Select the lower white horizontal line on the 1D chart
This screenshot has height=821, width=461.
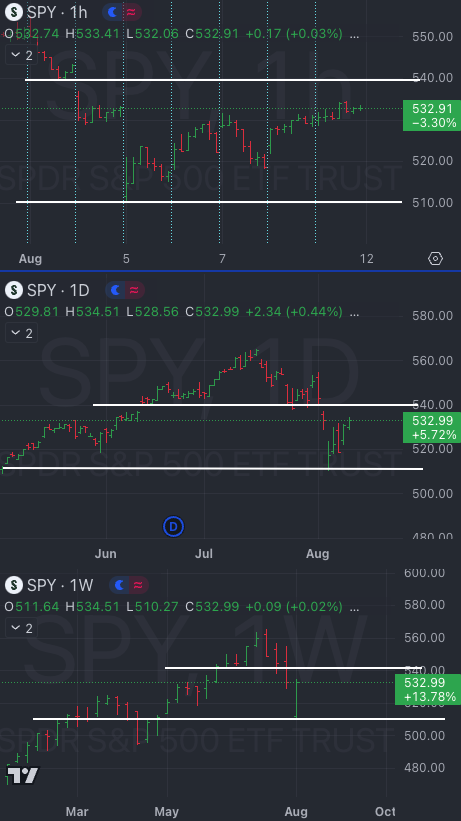tap(212, 469)
